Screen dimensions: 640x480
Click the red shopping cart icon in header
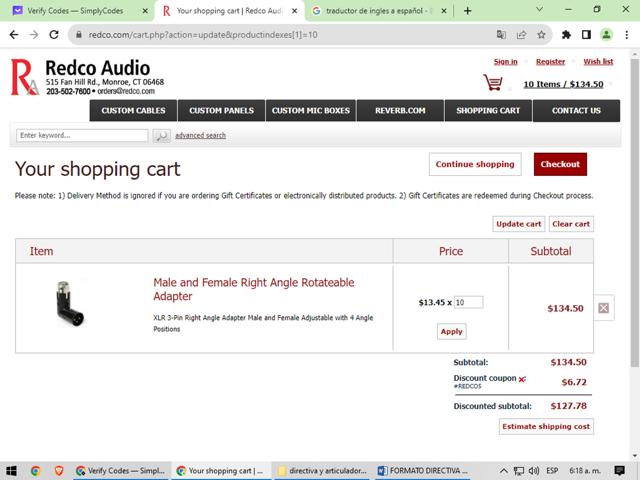pos(493,82)
